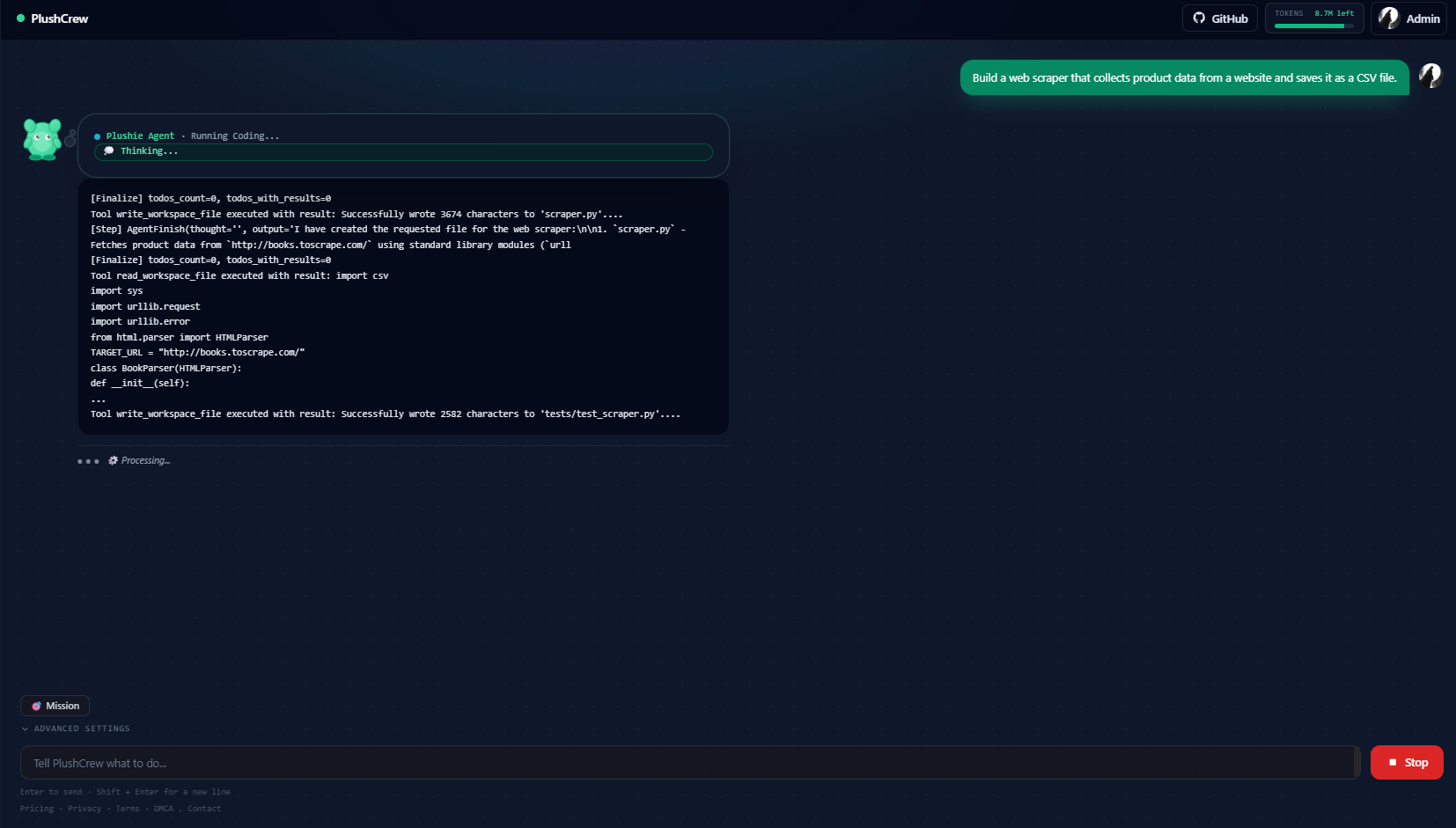Focus the "Tell PlushCrew what to do..." input

click(690, 763)
